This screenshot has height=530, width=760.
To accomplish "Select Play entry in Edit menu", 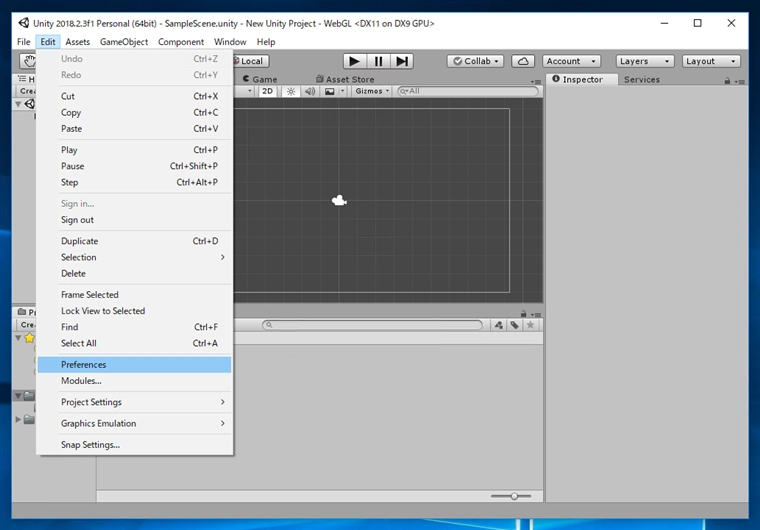I will click(x=134, y=150).
